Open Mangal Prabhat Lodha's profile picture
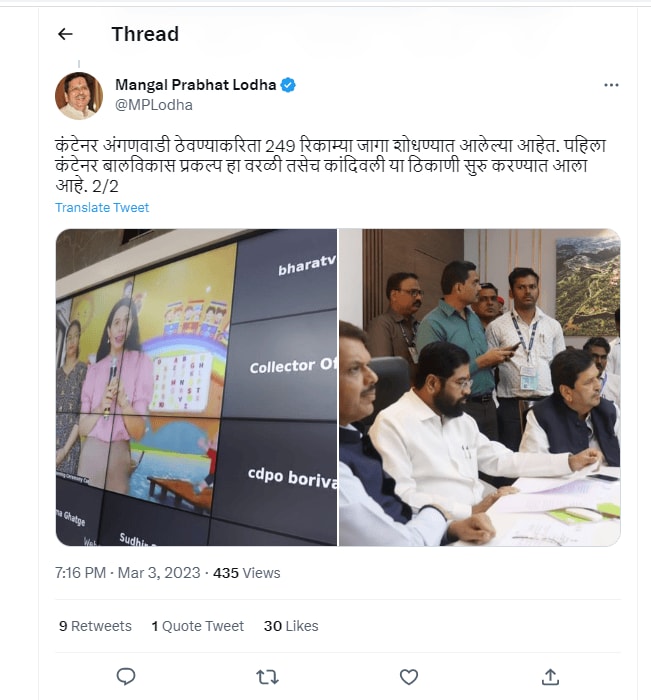Viewport: 651px width, 700px height. coord(79,96)
